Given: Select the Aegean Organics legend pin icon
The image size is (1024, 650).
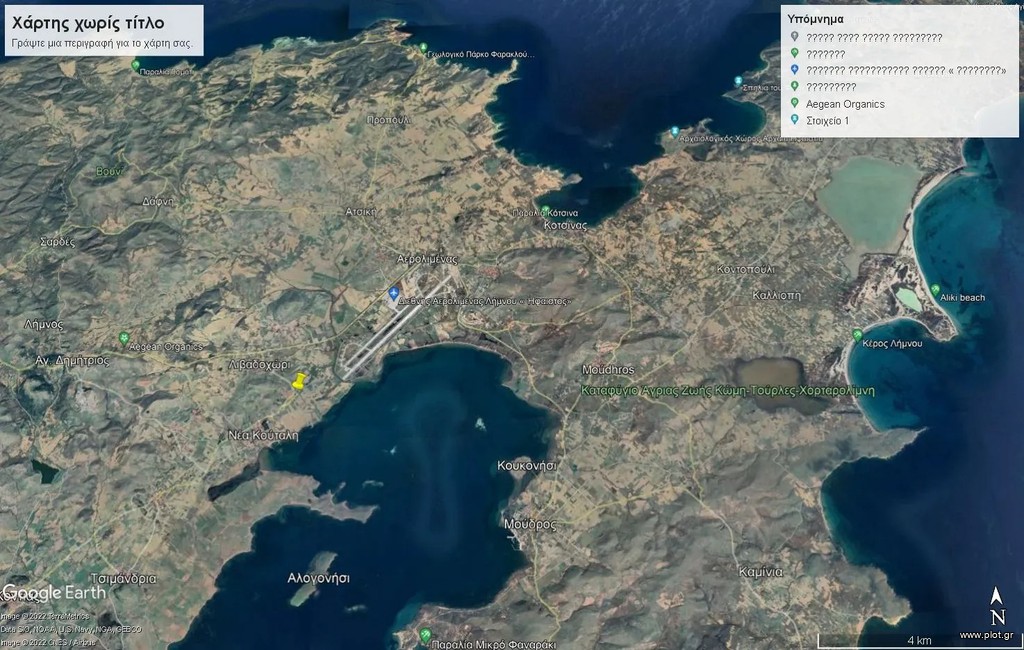Looking at the screenshot, I should [x=794, y=103].
